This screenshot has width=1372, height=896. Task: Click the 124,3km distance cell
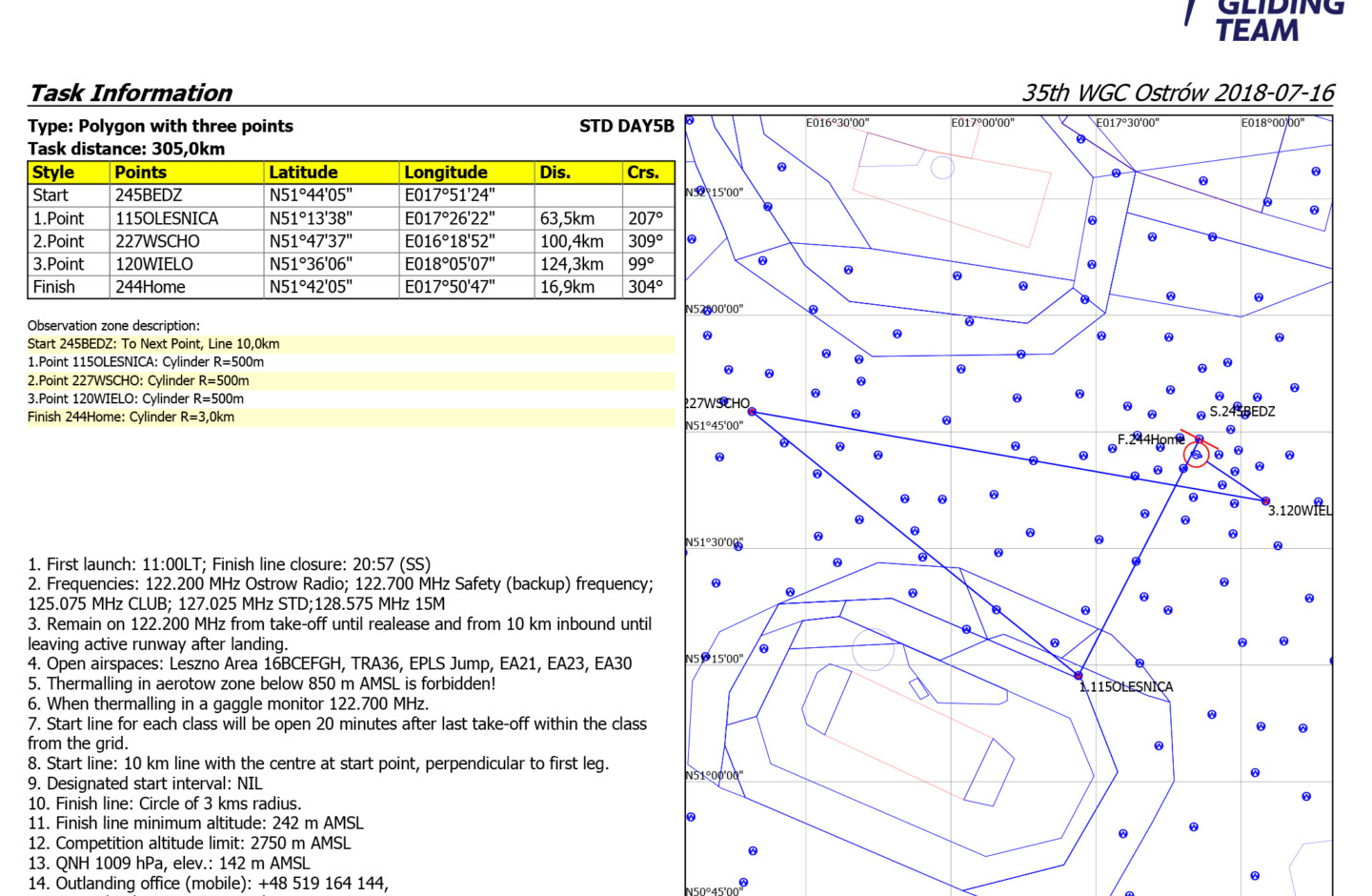572,264
